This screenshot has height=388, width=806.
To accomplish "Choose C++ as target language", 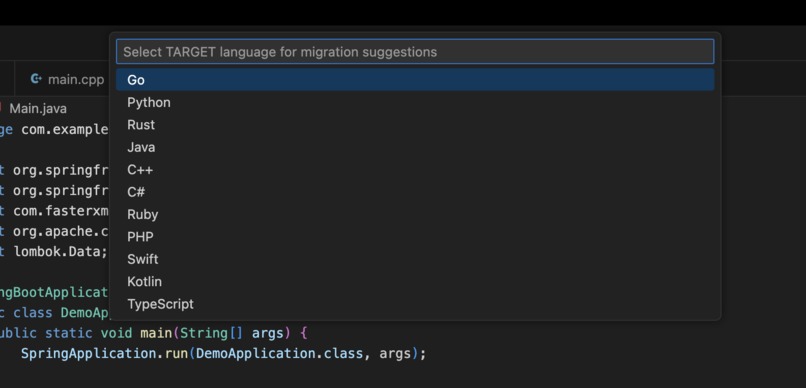I will pos(415,170).
